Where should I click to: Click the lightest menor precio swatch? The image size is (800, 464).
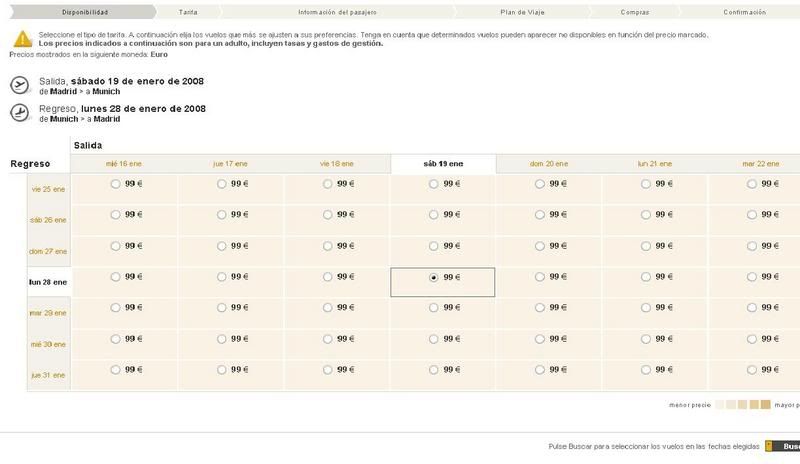(x=719, y=405)
